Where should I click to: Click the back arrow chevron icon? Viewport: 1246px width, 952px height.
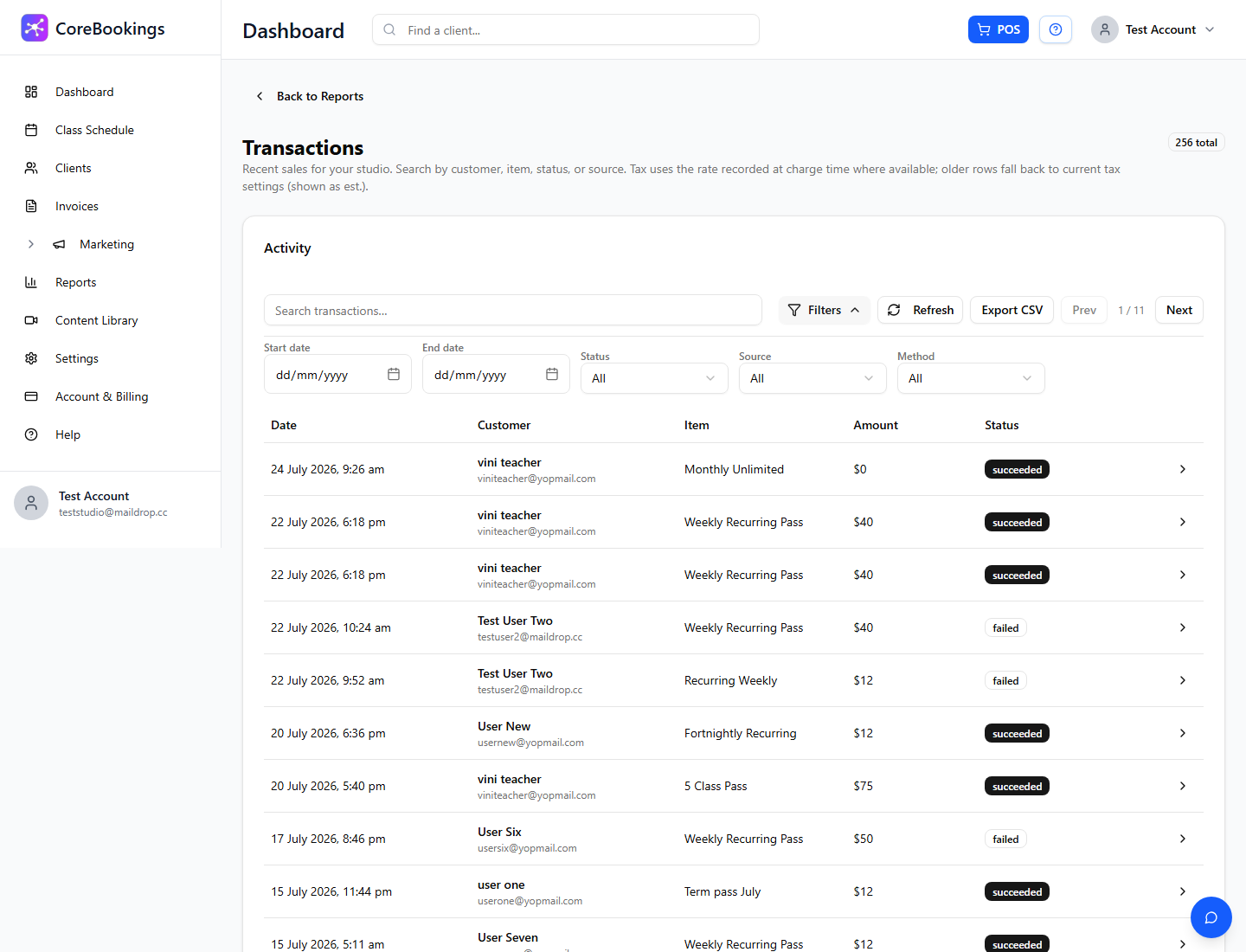point(260,96)
